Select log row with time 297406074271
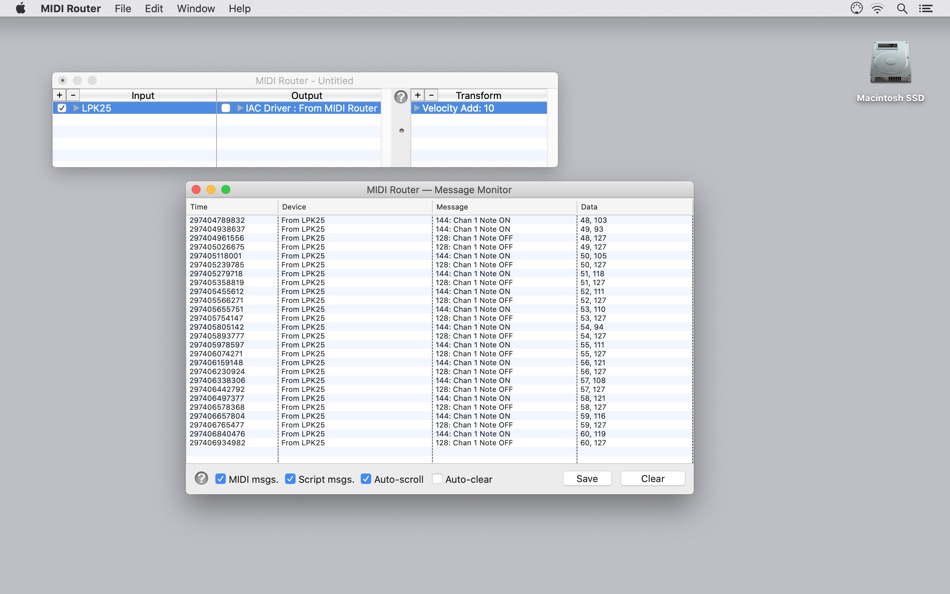The width and height of the screenshot is (950, 594). pos(439,353)
